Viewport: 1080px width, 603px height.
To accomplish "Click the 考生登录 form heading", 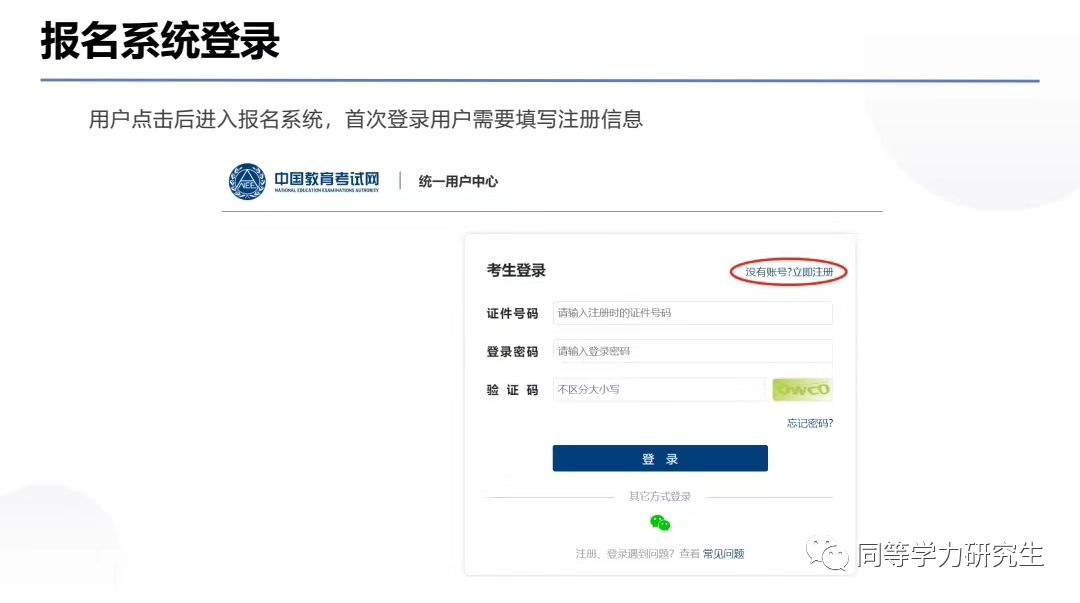I will [516, 271].
